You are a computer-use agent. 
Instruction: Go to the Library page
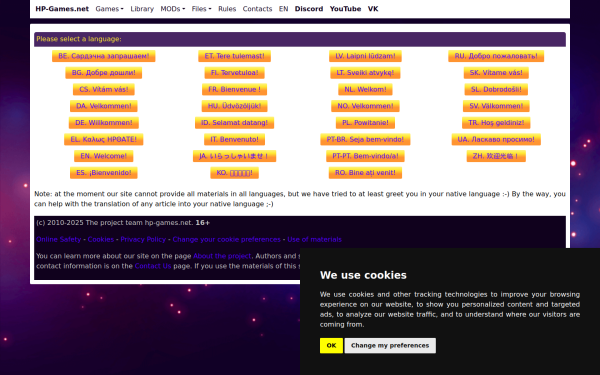coord(142,9)
